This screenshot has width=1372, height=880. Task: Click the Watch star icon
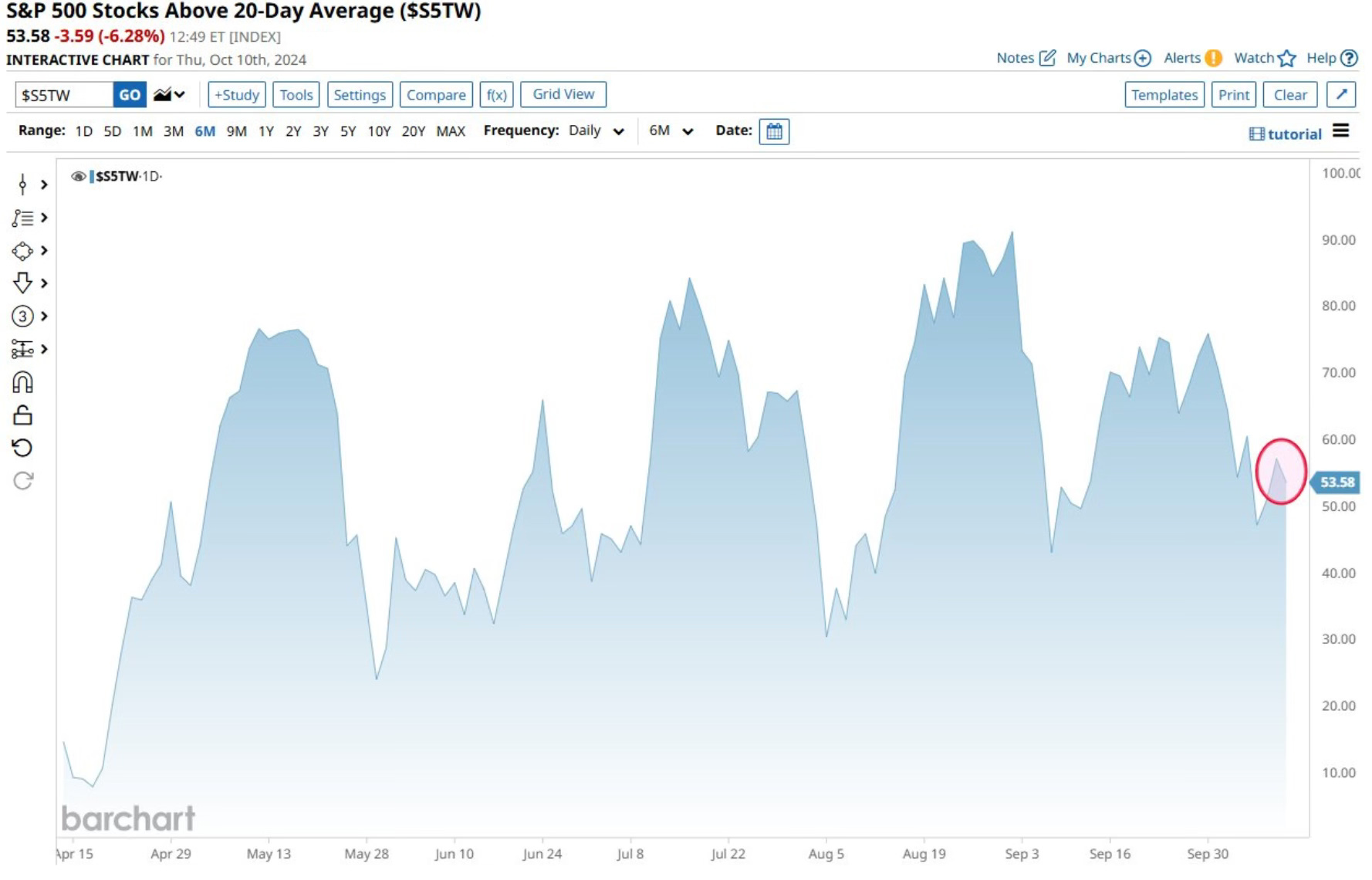pyautogui.click(x=1286, y=59)
